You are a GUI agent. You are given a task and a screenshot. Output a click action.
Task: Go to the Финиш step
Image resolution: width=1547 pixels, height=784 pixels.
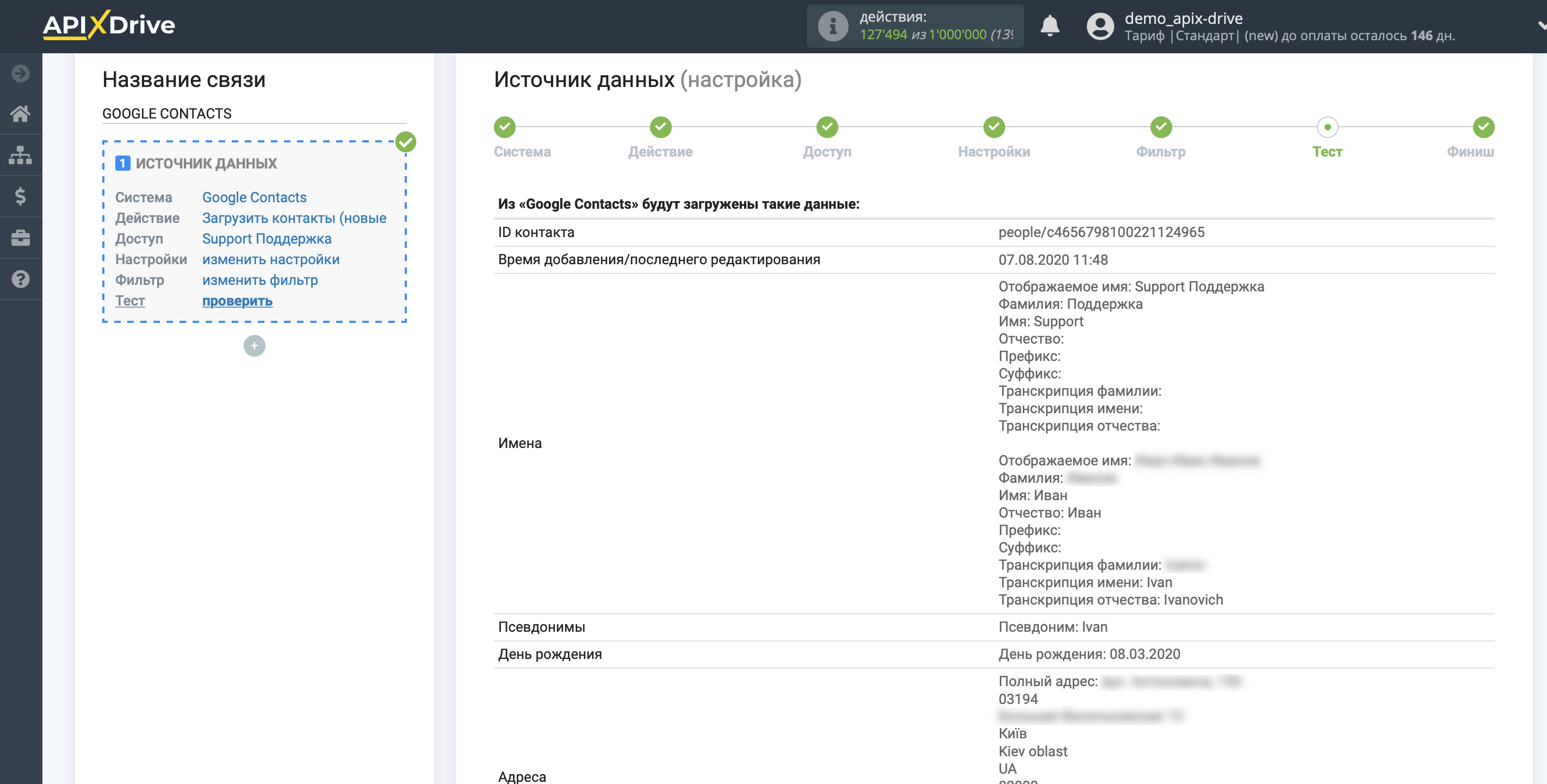pyautogui.click(x=1470, y=152)
